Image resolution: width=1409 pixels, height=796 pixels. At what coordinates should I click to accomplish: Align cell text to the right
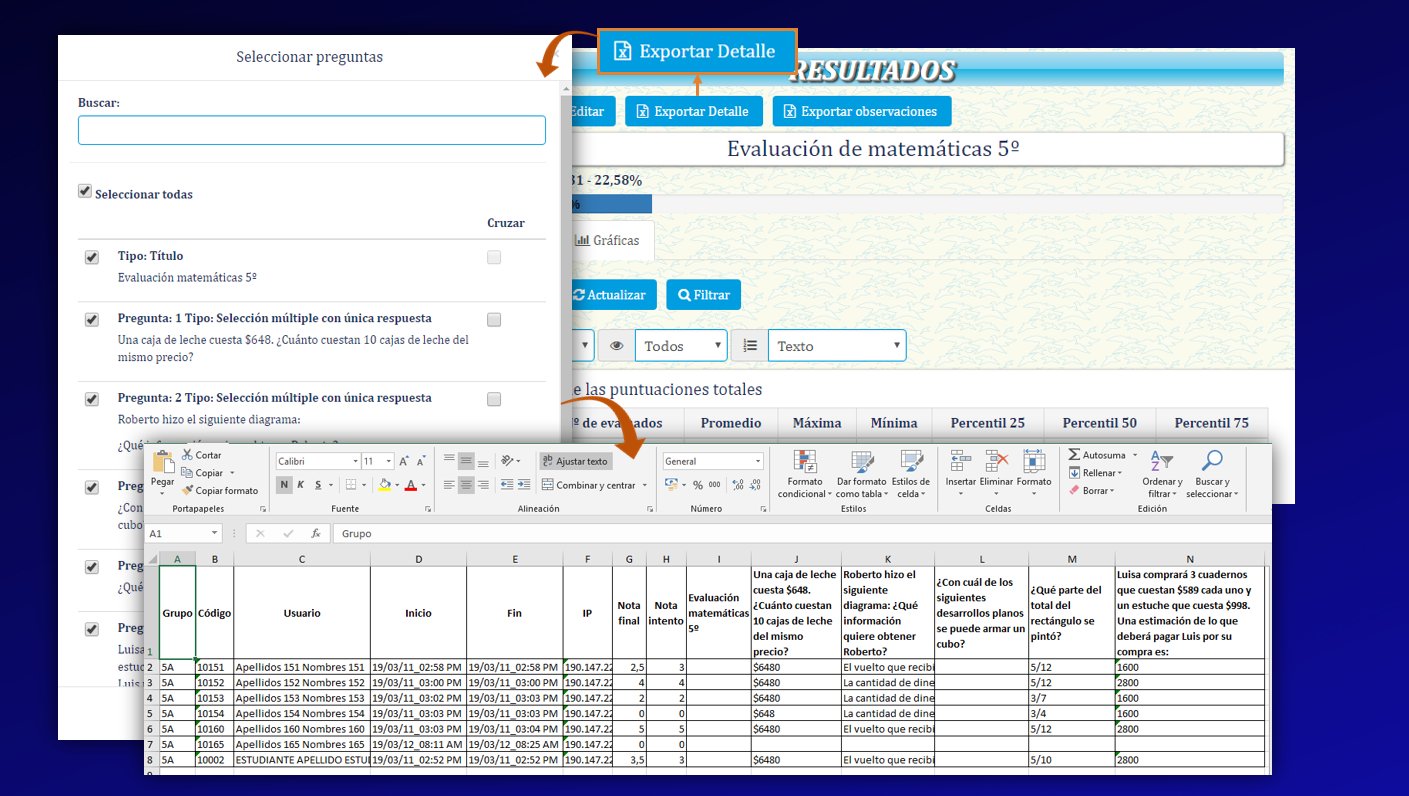point(483,485)
